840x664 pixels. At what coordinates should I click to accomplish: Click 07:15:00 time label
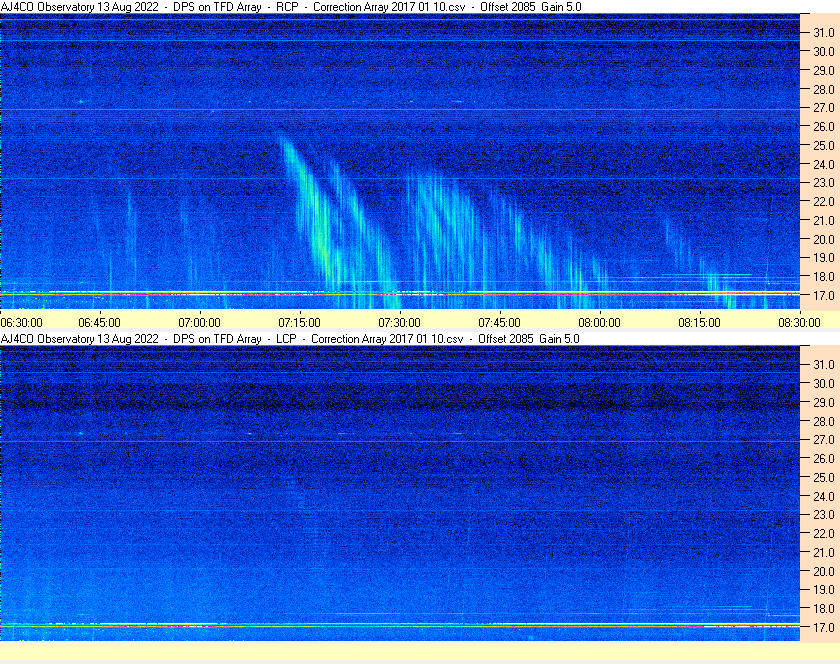coord(299,323)
